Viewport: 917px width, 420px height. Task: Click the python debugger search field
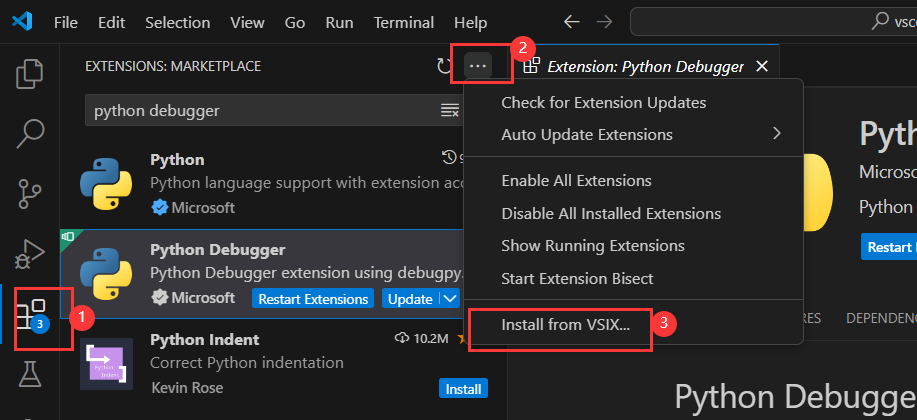click(x=260, y=110)
